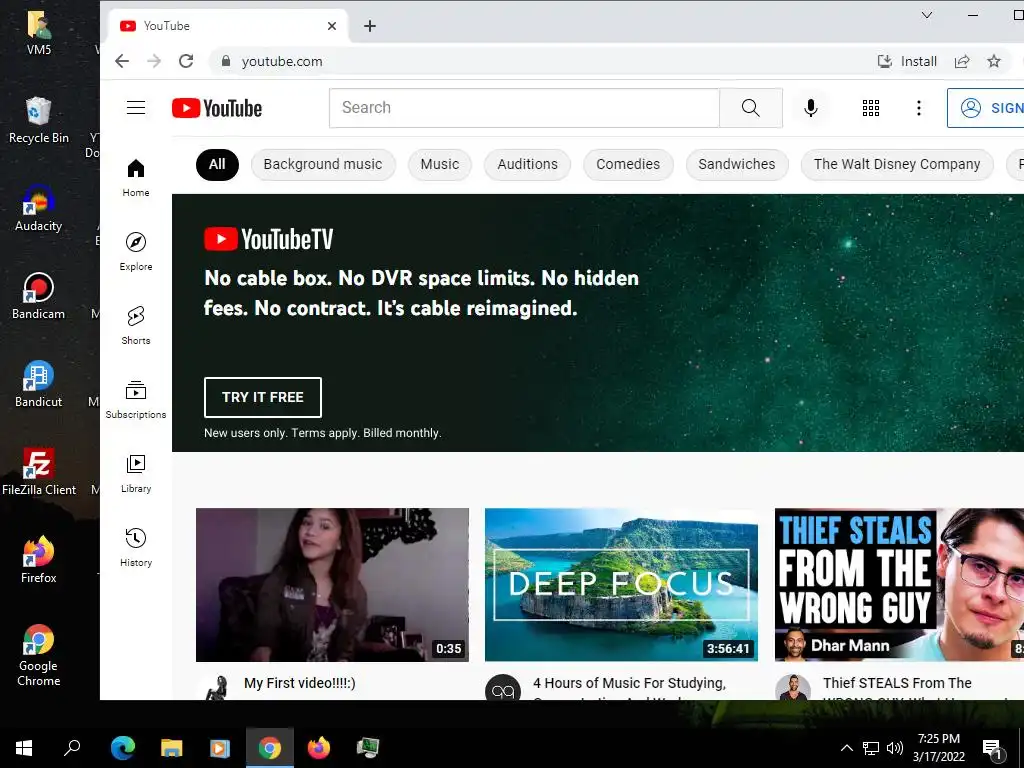
Task: Open Shorts in the sidebar
Action: (136, 325)
